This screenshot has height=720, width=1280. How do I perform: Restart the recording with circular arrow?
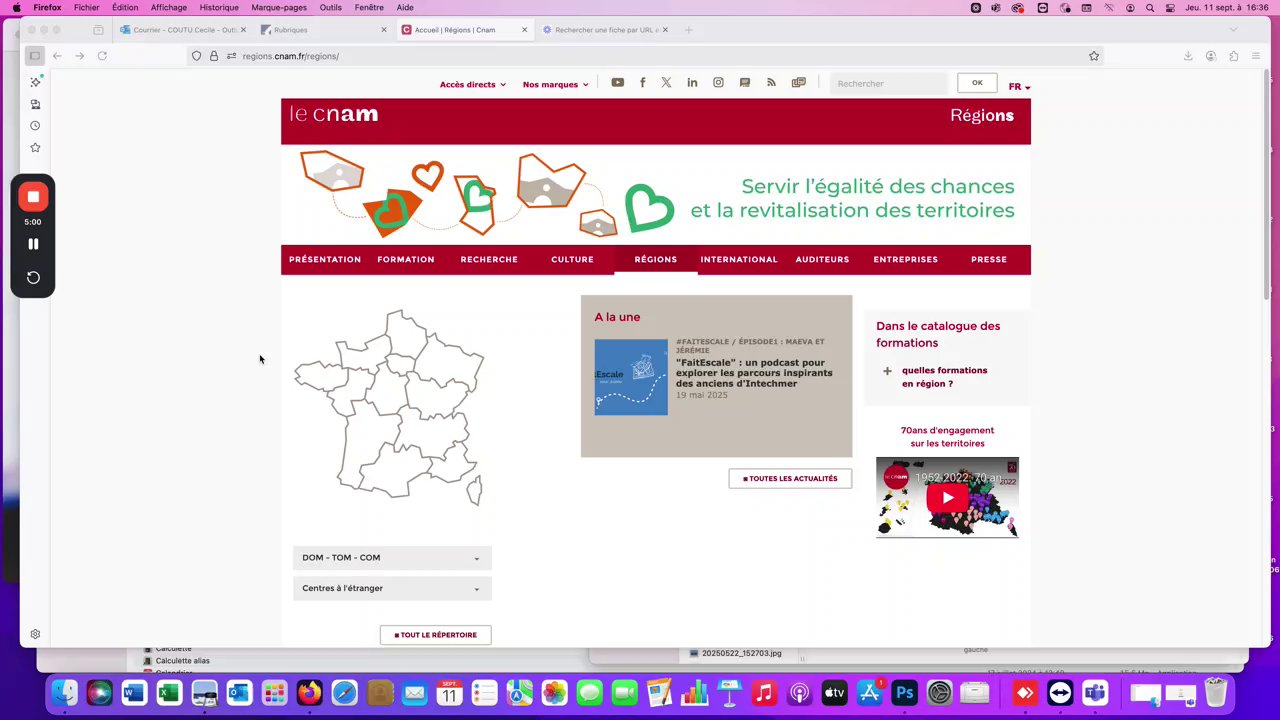pyautogui.click(x=33, y=277)
